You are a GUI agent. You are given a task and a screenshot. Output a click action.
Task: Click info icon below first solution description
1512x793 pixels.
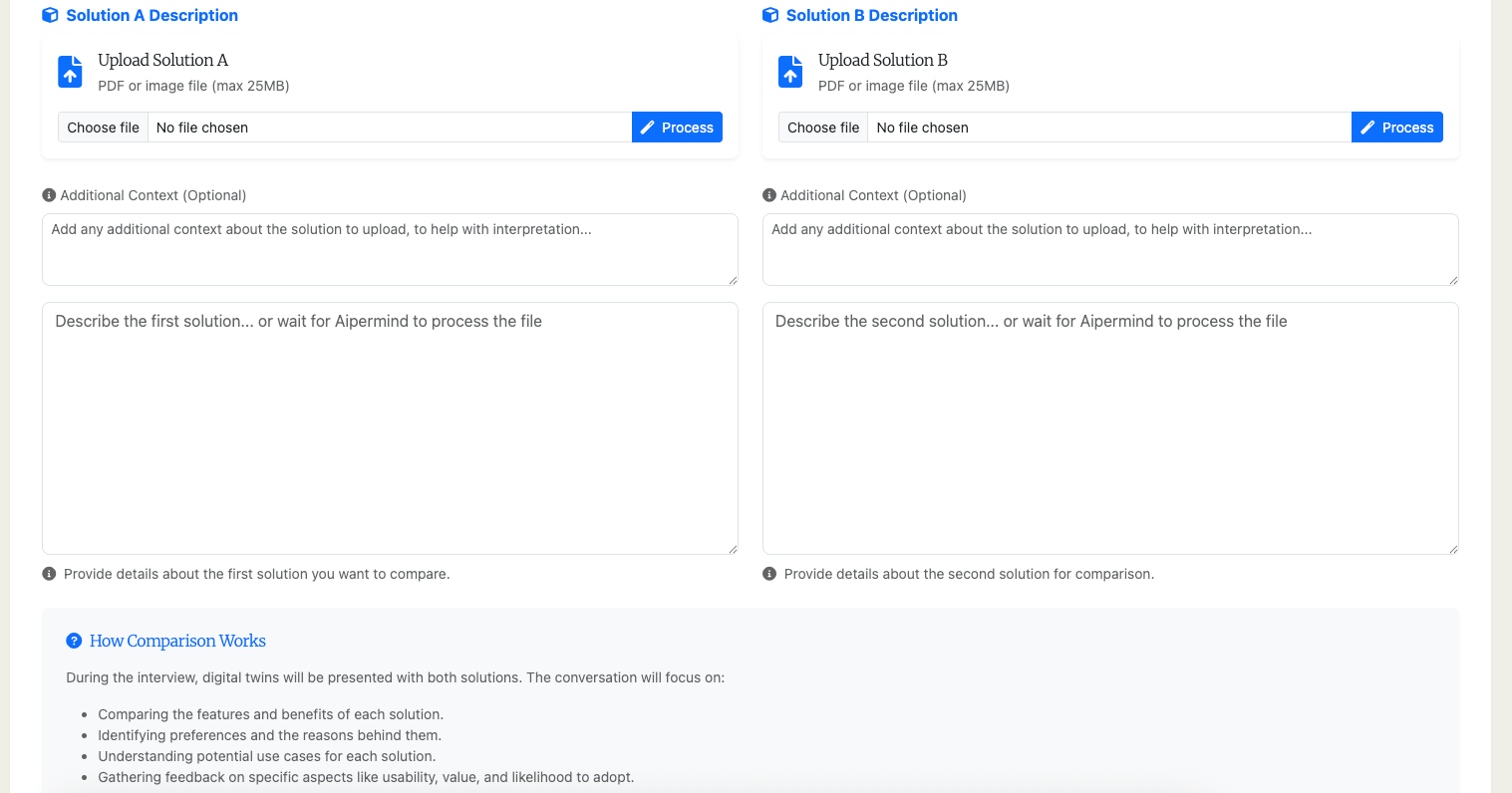49,574
